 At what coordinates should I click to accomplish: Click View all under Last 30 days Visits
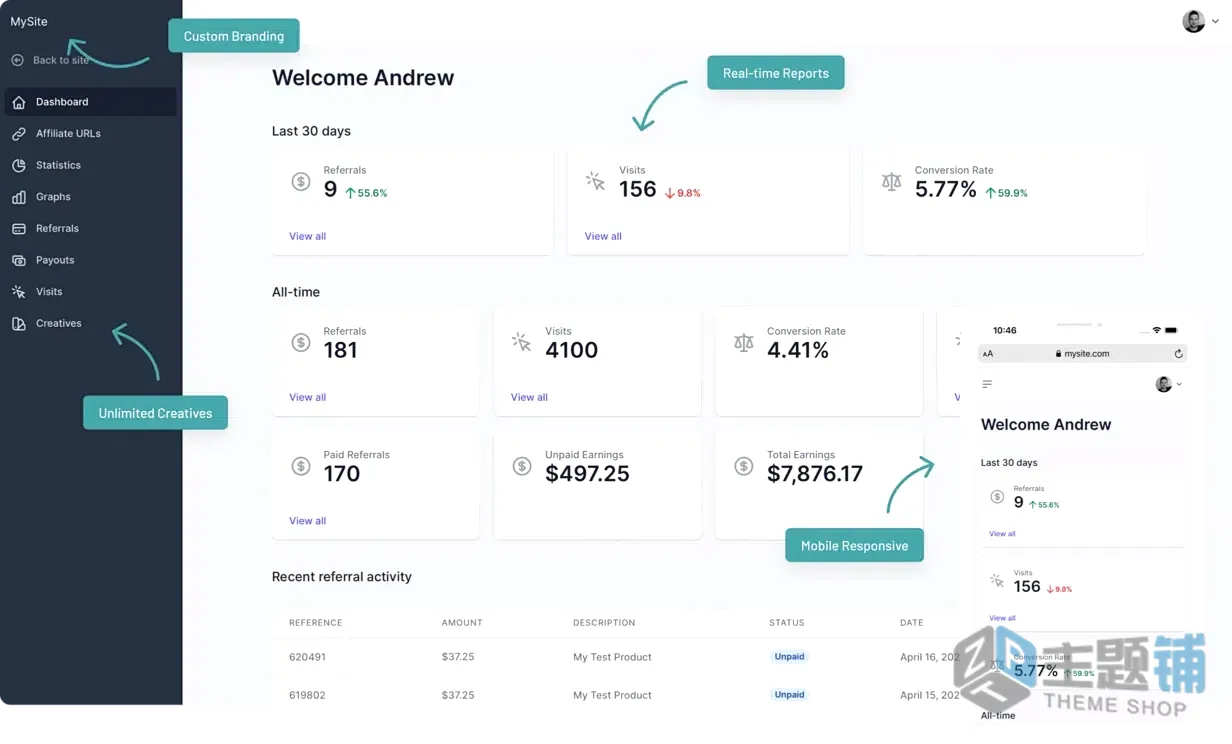click(603, 237)
